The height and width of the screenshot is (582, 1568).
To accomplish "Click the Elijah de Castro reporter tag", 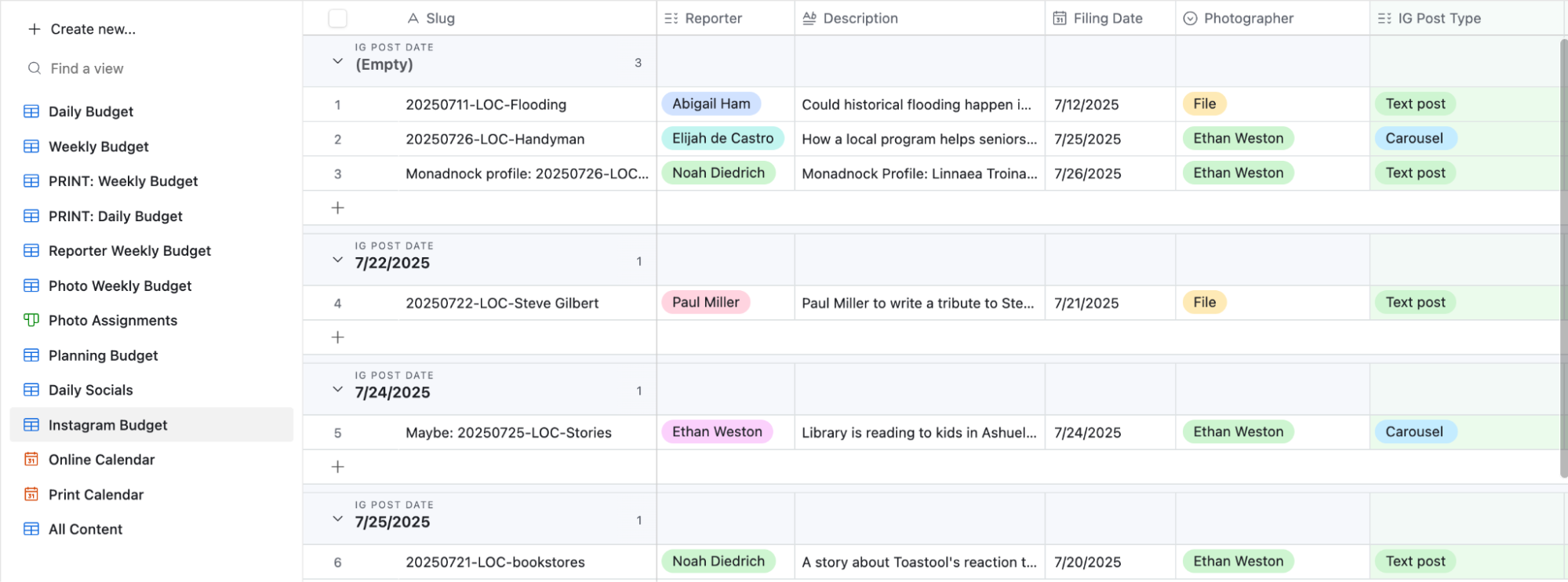I will 723,138.
